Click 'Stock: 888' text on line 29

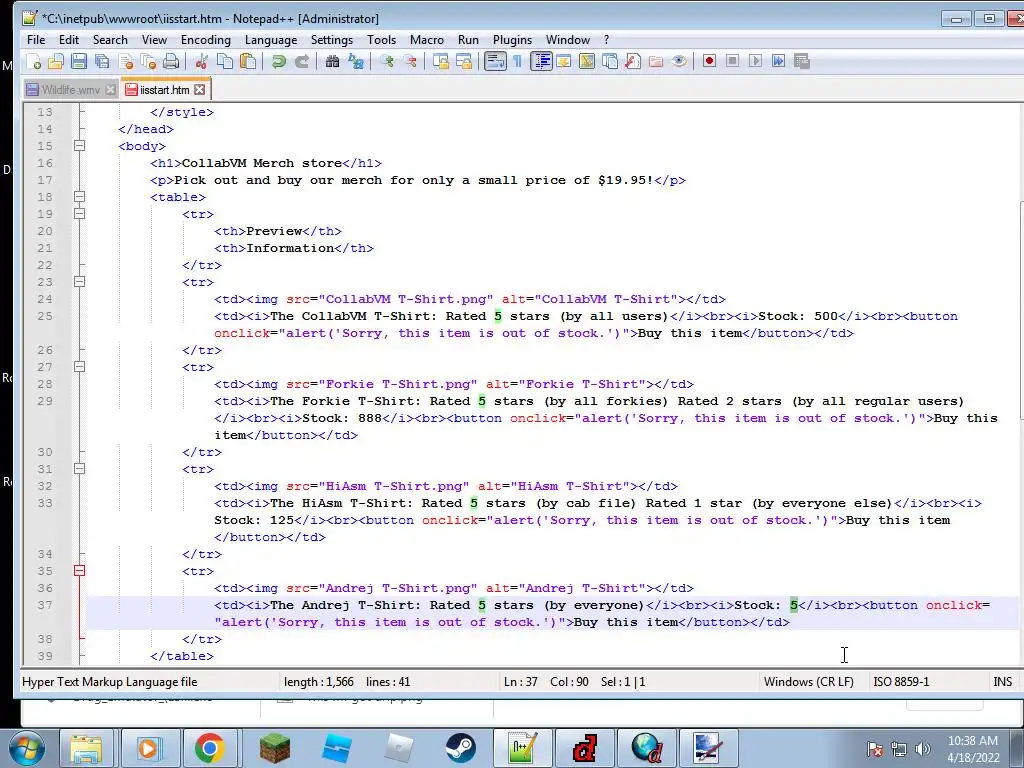point(342,418)
